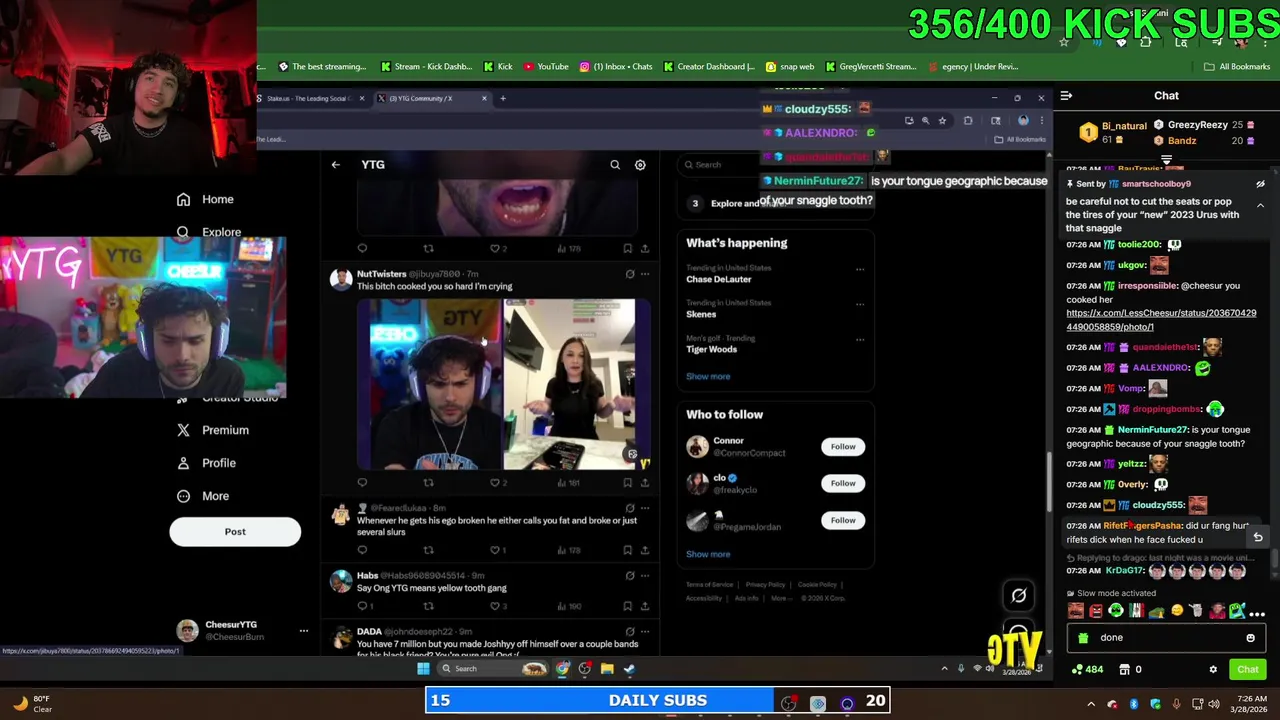The height and width of the screenshot is (720, 1280).
Task: Open the Creator Dashboard bookmark
Action: coord(709,67)
